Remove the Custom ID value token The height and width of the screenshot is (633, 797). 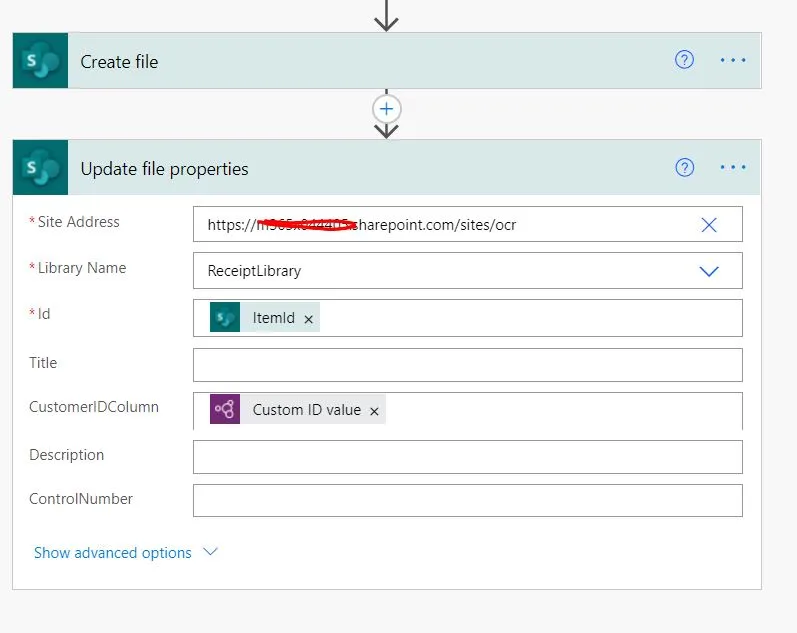tap(374, 411)
